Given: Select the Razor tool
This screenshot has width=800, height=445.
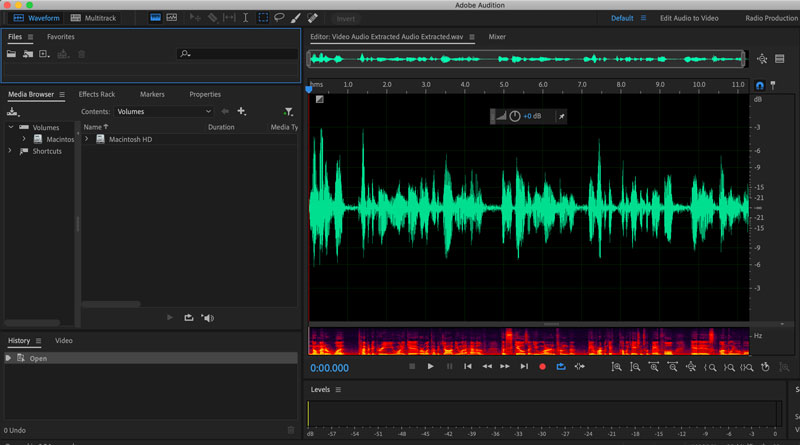Looking at the screenshot, I should point(212,18).
